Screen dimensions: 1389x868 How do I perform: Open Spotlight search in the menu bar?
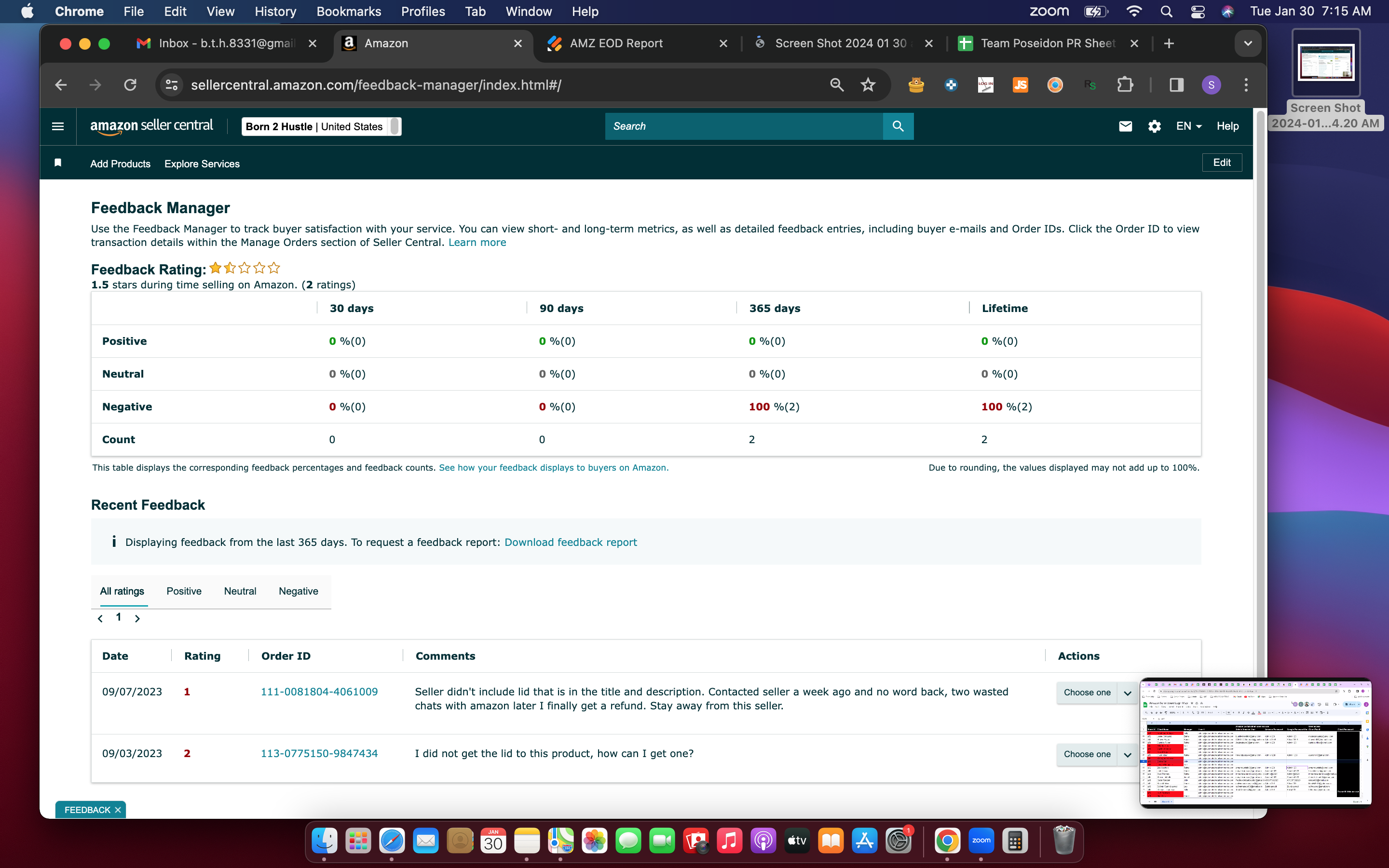(1166, 12)
